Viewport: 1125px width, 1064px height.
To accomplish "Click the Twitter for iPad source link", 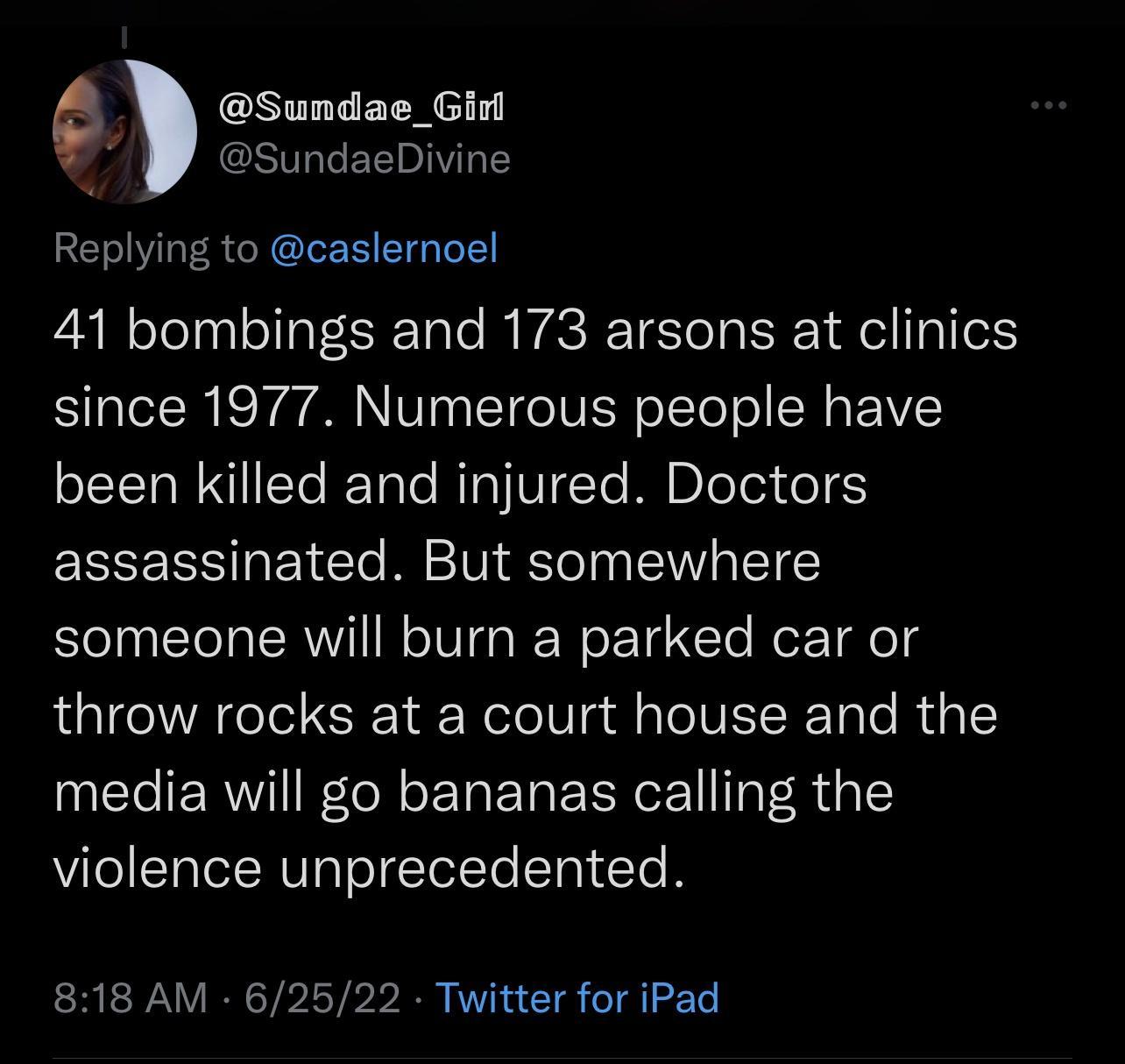I will [x=577, y=997].
